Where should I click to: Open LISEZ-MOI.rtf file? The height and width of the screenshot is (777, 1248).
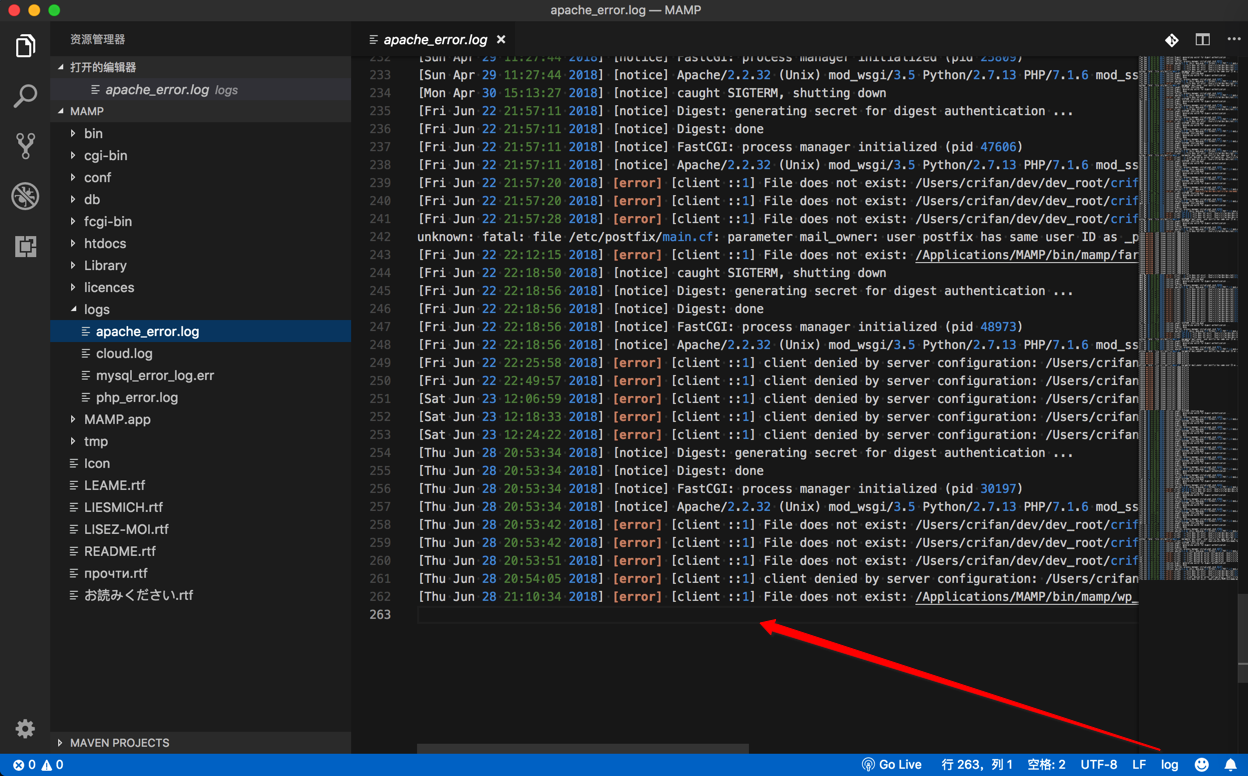tap(200, 529)
